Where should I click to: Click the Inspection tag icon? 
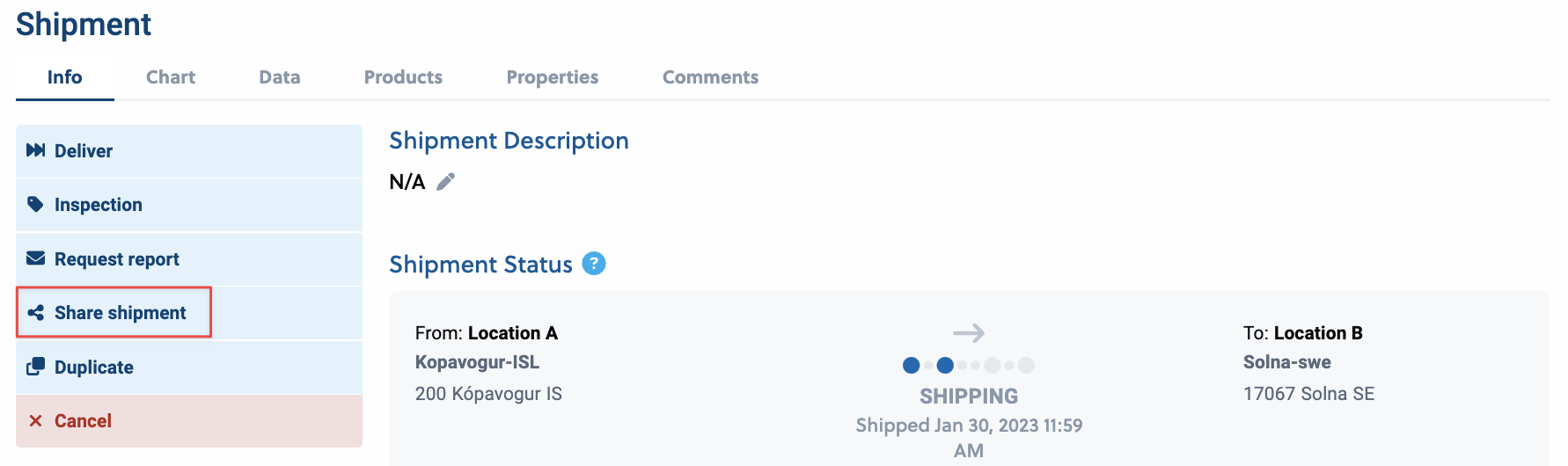[35, 204]
